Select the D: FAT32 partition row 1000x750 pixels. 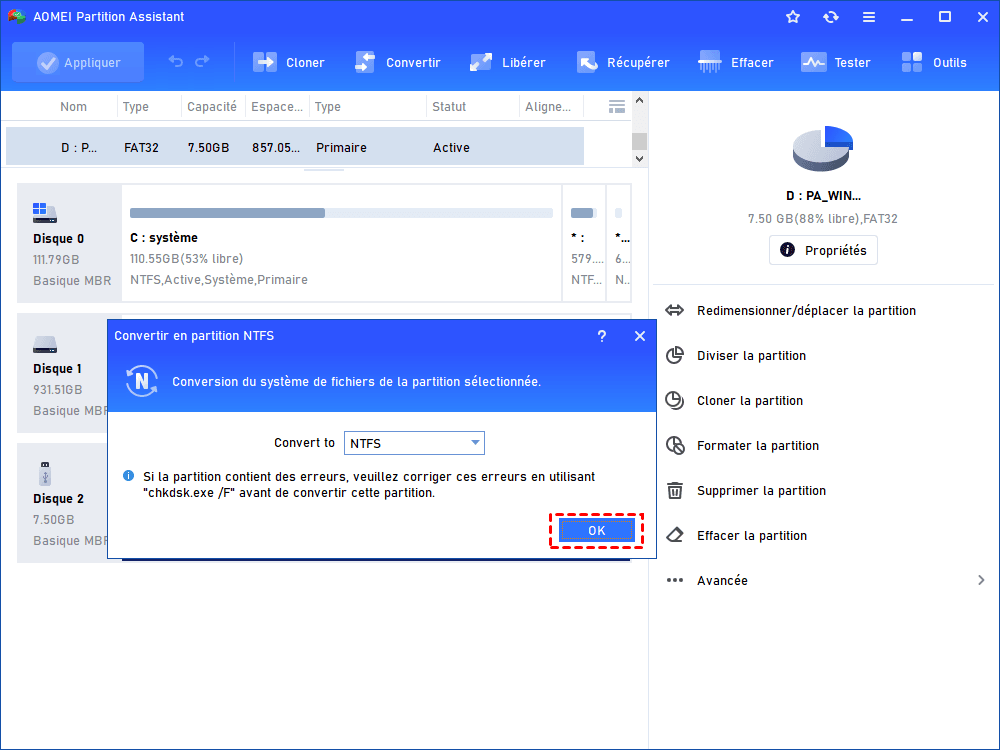coord(295,147)
